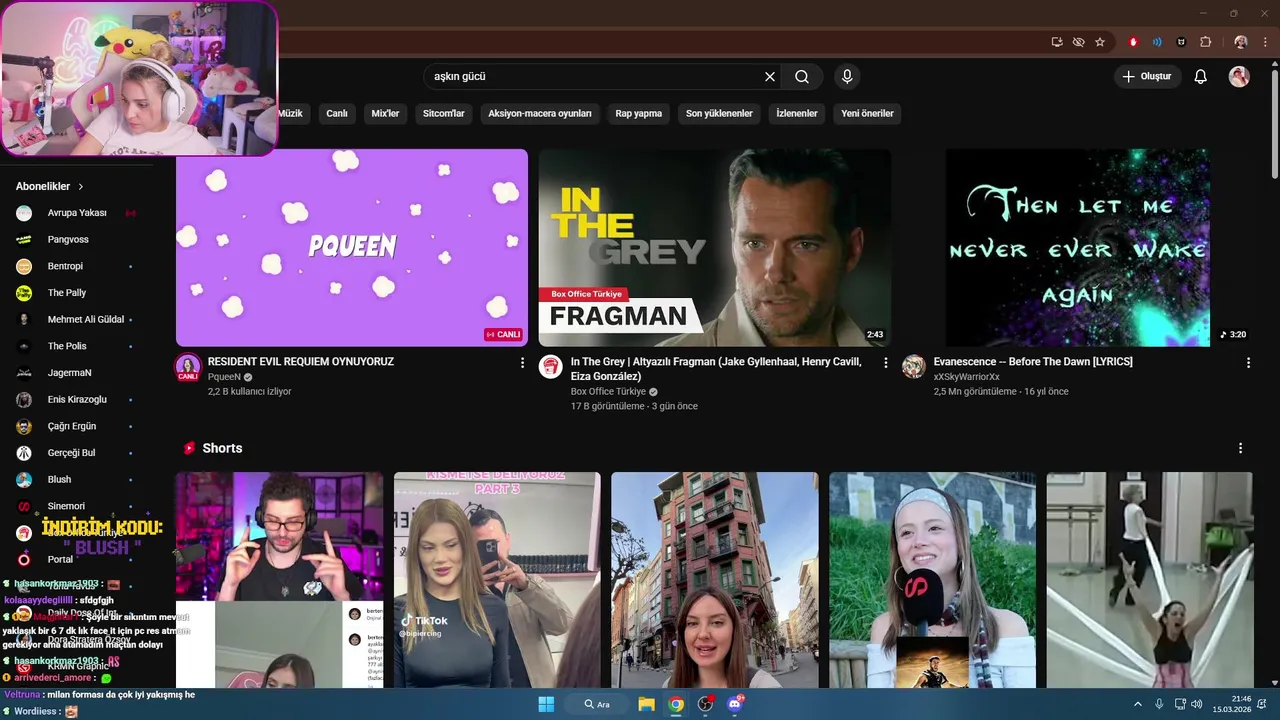Open options for Resident Evil Requiem video
The height and width of the screenshot is (720, 1280).
point(522,363)
